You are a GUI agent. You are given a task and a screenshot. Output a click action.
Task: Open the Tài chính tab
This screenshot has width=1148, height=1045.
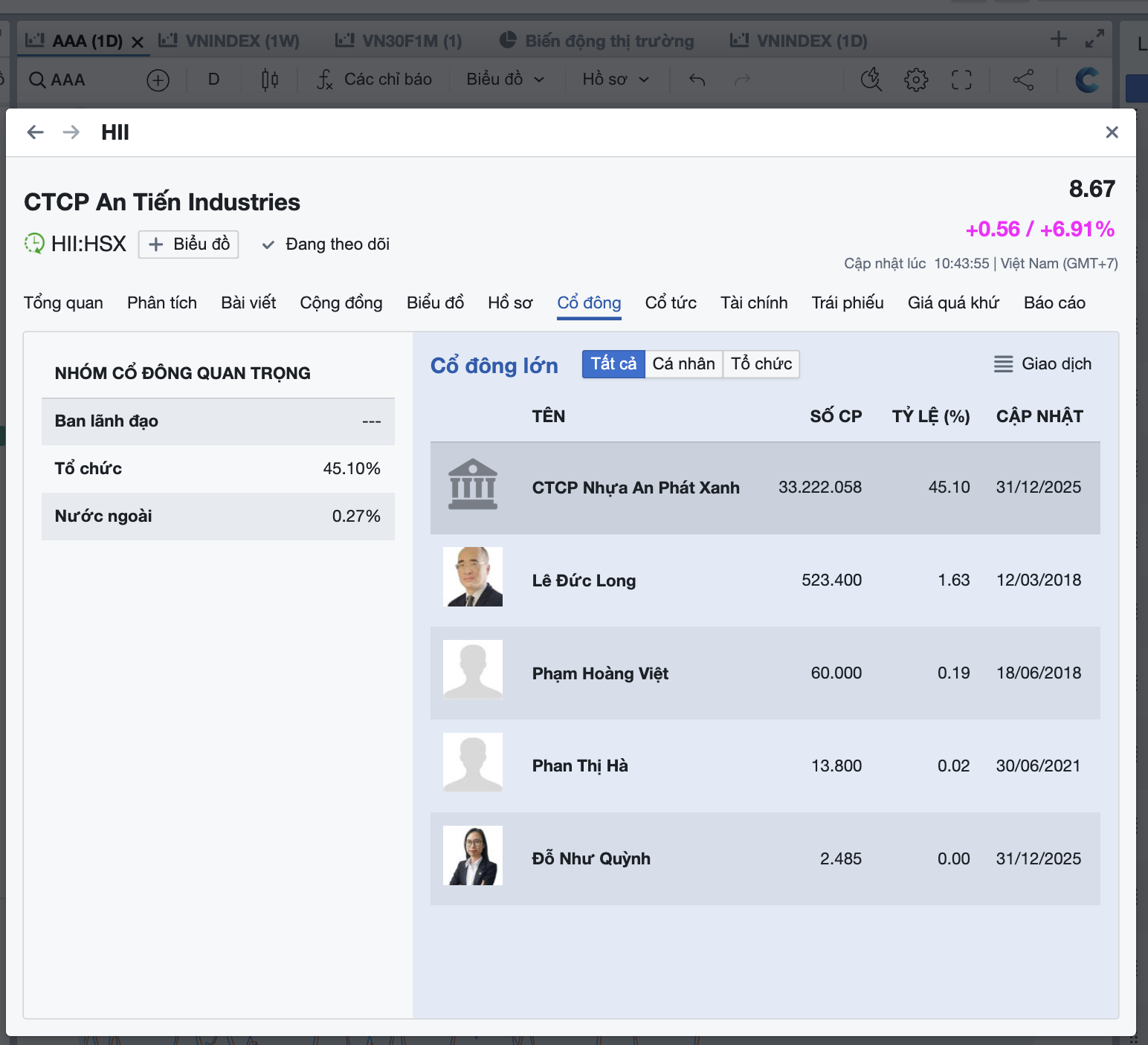pos(754,303)
